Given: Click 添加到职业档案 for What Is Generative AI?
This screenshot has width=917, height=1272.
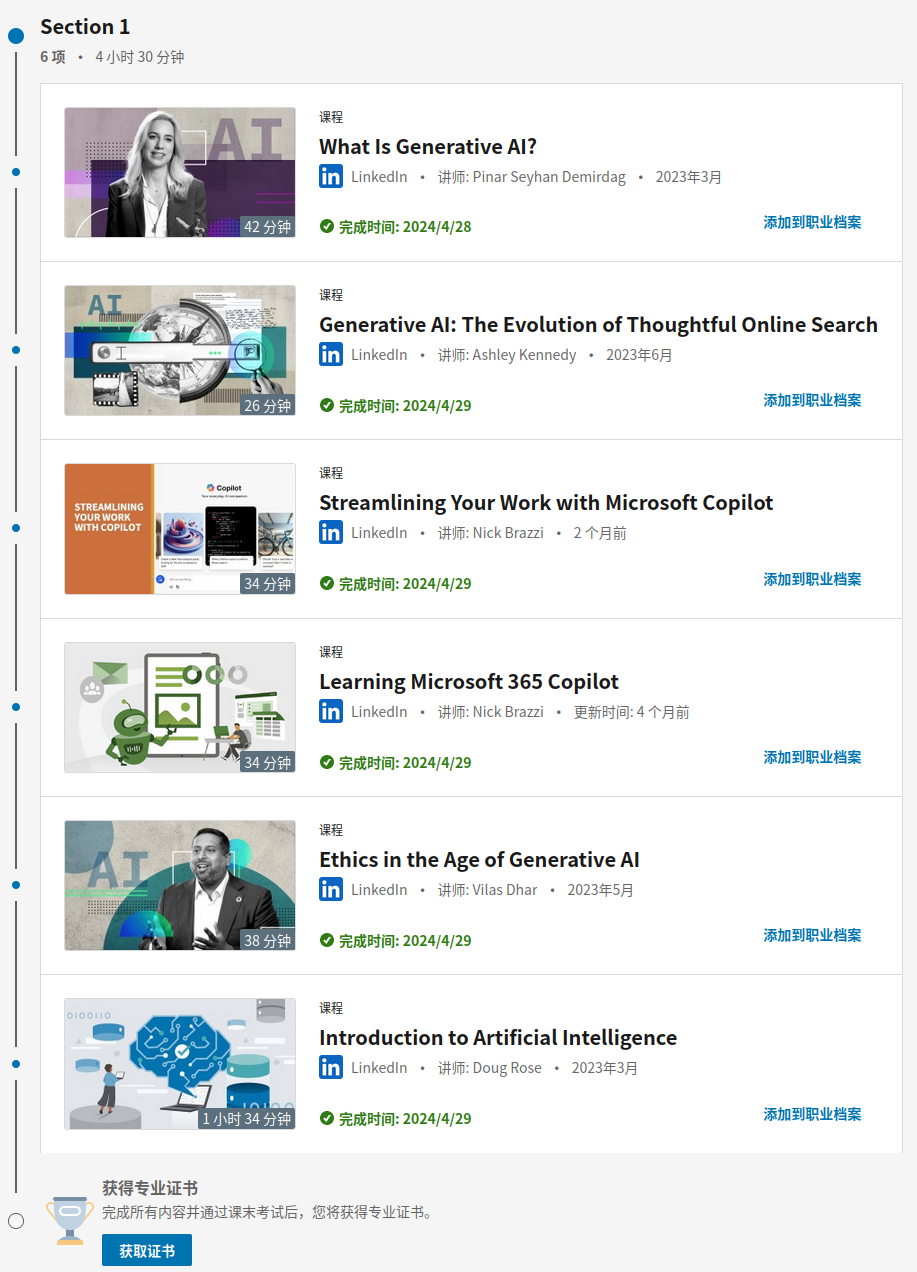Looking at the screenshot, I should click(x=812, y=222).
